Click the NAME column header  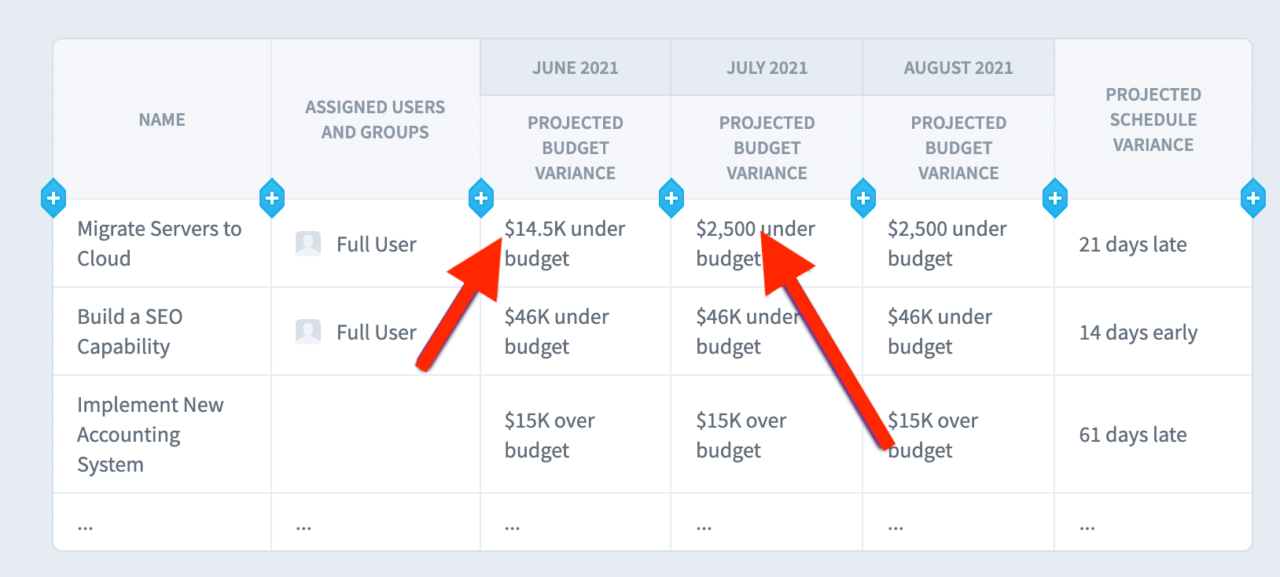(162, 119)
